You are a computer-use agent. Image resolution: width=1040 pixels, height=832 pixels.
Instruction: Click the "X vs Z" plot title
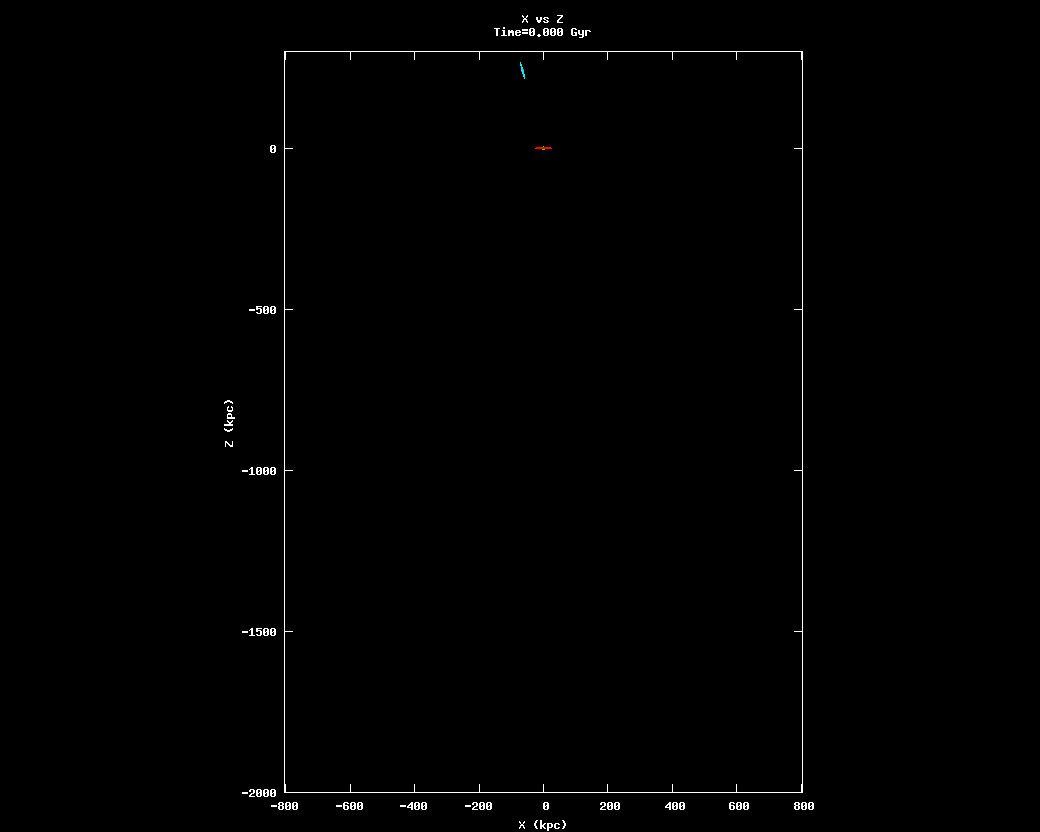point(542,19)
